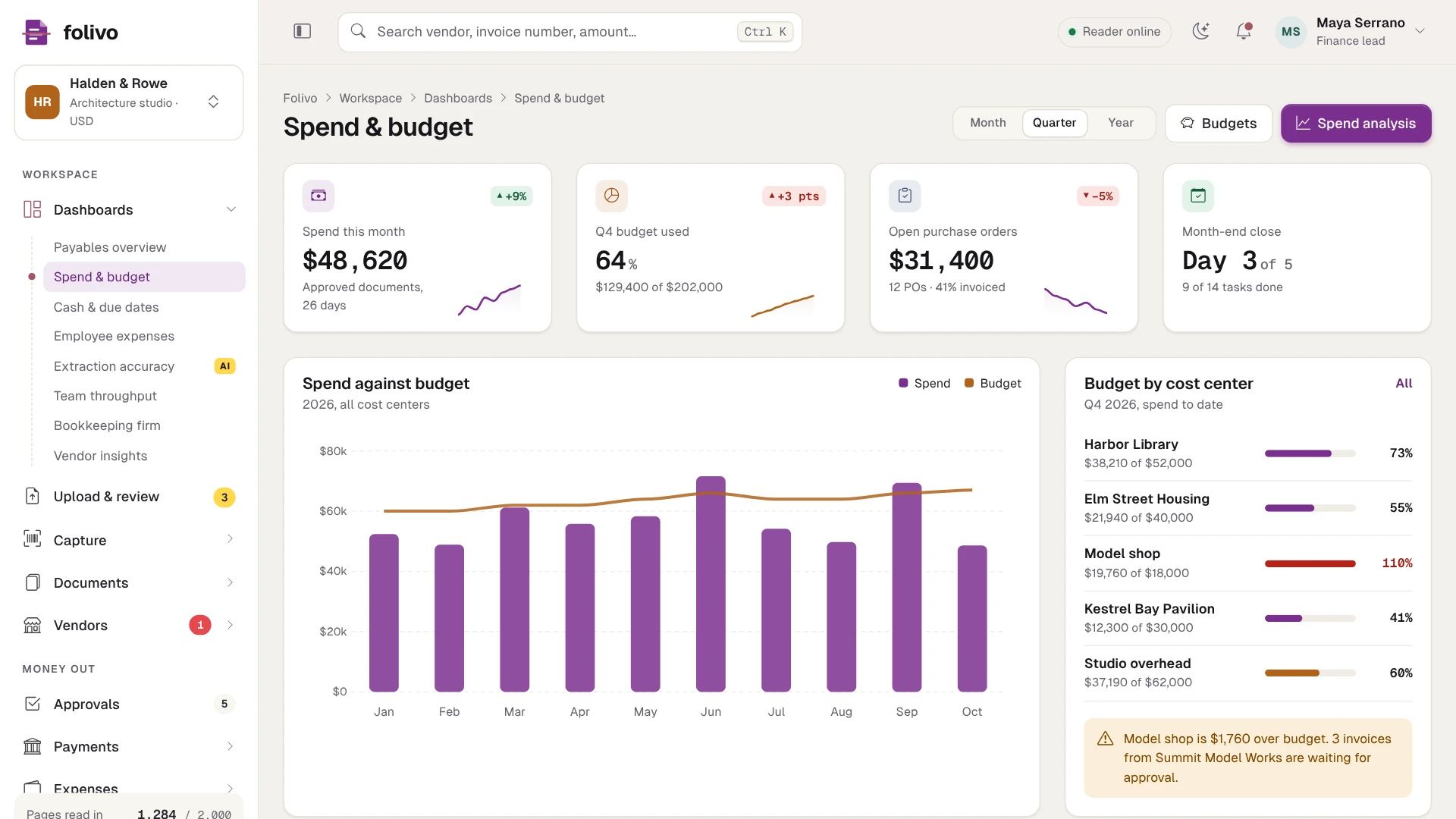The width and height of the screenshot is (1456, 819).
Task: Expand the Documents menu chevron
Action: (230, 582)
